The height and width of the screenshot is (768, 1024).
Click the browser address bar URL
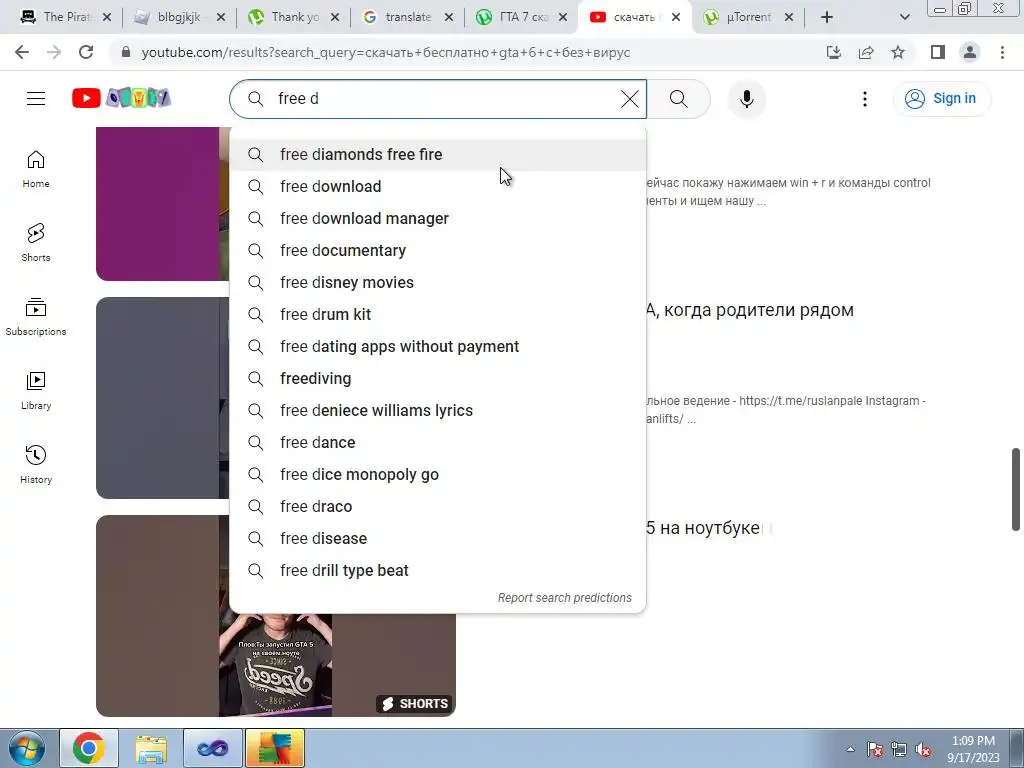coord(385,52)
